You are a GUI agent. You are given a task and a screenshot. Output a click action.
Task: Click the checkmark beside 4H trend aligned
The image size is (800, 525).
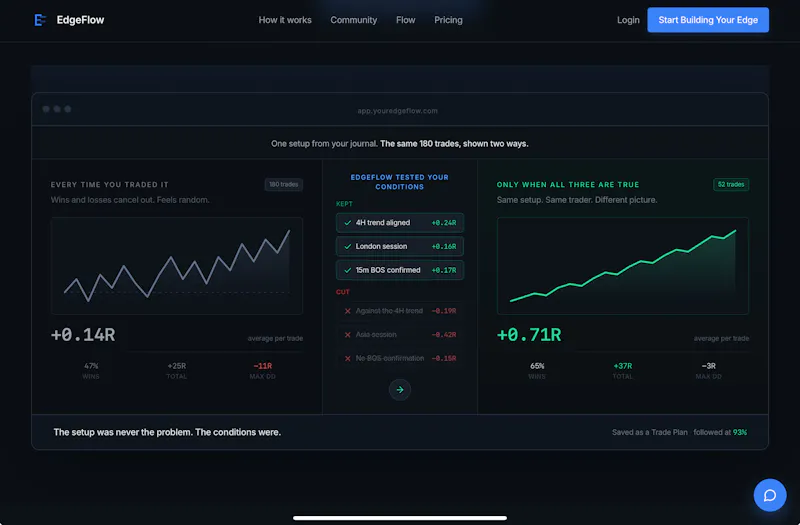[347, 223]
